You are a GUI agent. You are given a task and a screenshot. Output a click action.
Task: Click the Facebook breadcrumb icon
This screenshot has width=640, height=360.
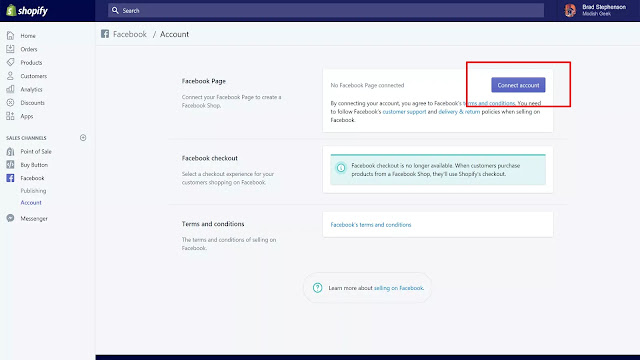coord(105,34)
